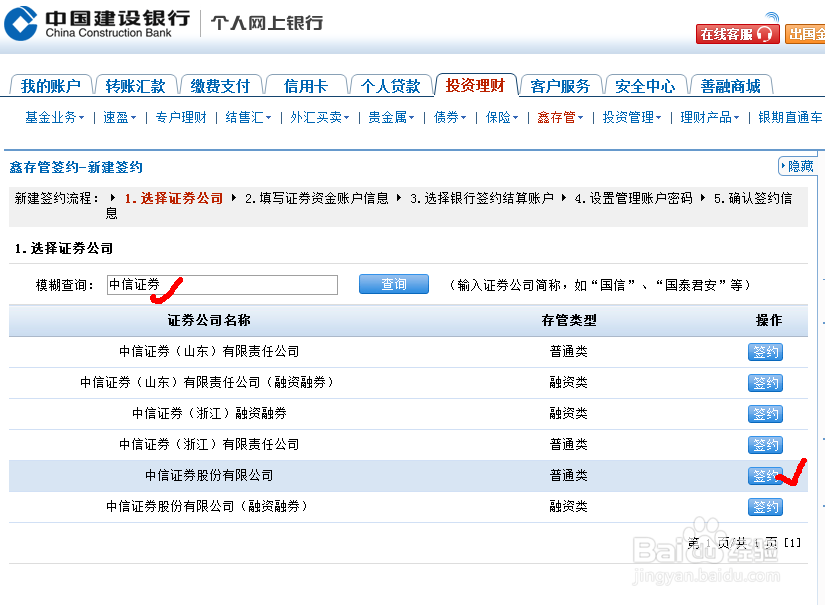This screenshot has height=605, width=825.
Task: Click 签约 for 中信证券（山东）有限责任公司 普通类
Action: (x=766, y=352)
